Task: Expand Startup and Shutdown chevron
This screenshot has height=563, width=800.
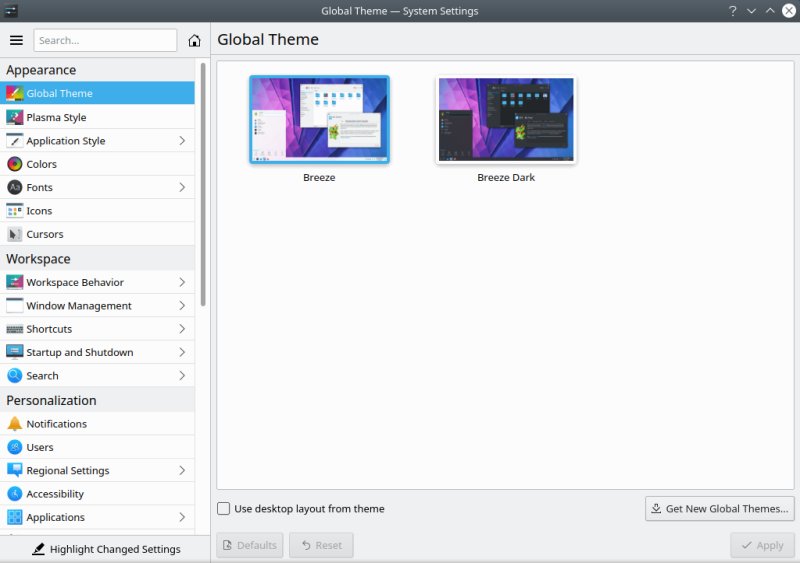Action: point(182,352)
